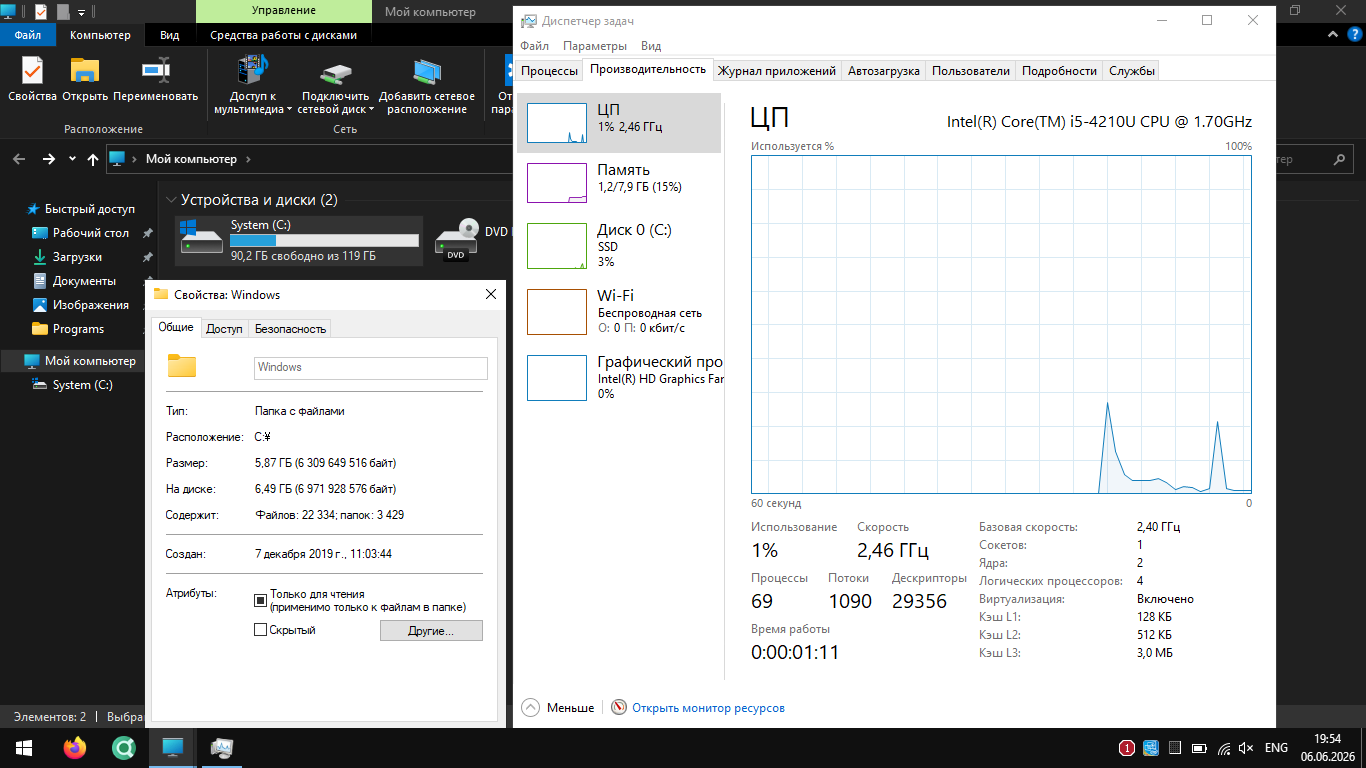
Task: Go forward with Explorer's forward arrow
Action: (48, 159)
